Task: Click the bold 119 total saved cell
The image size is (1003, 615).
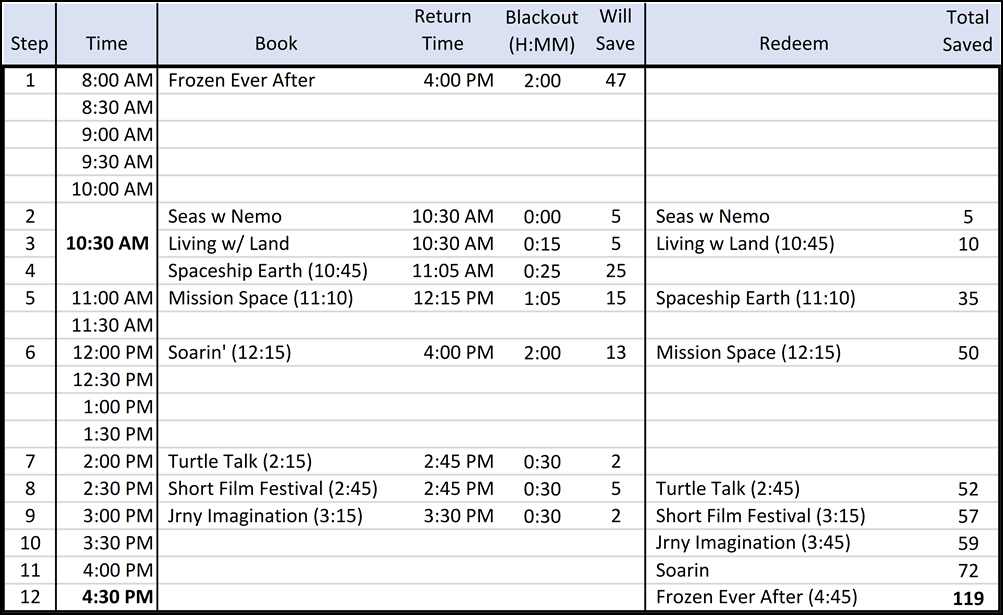Action: coord(968,598)
